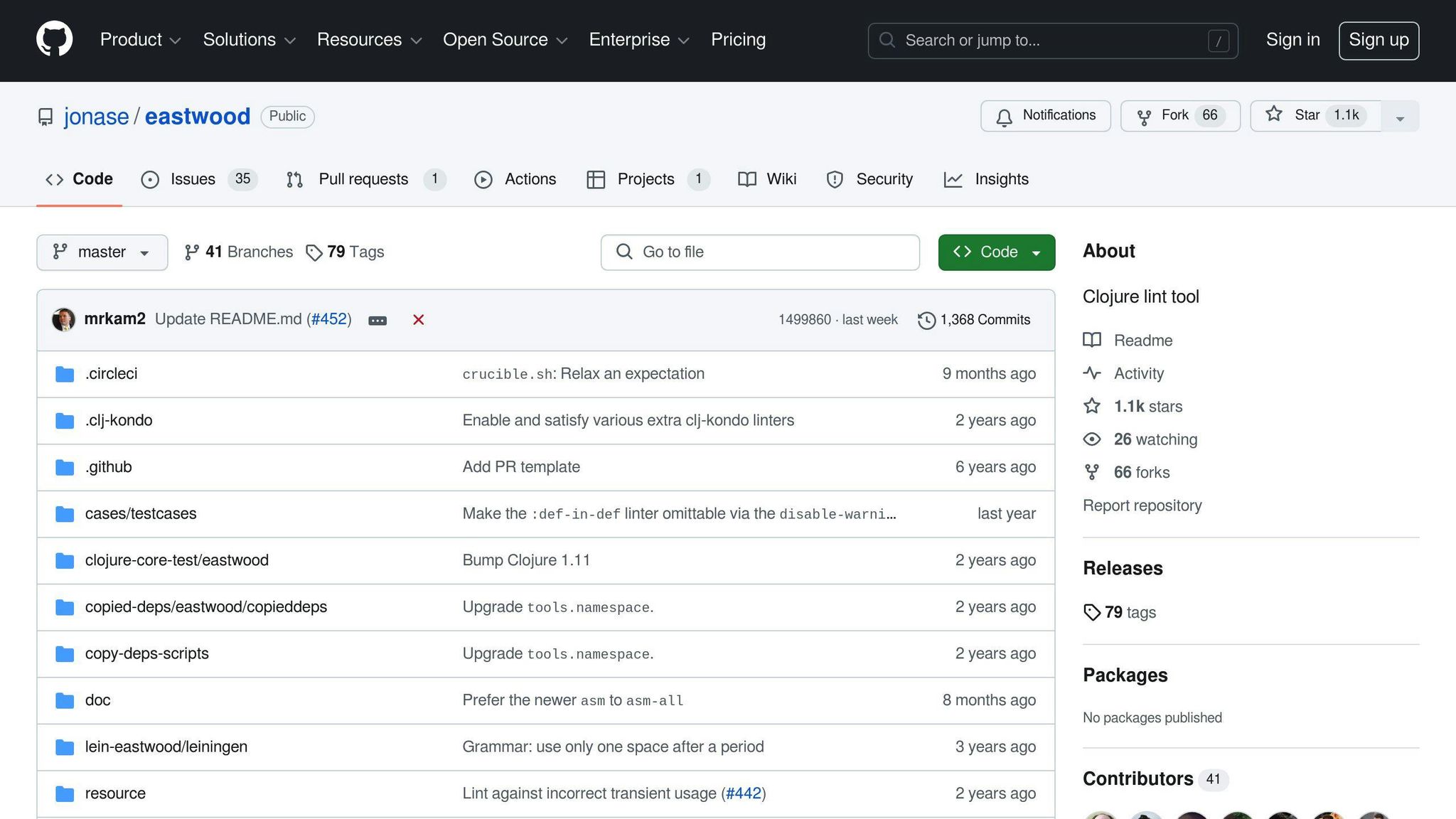View the 41 Branches list

238,252
